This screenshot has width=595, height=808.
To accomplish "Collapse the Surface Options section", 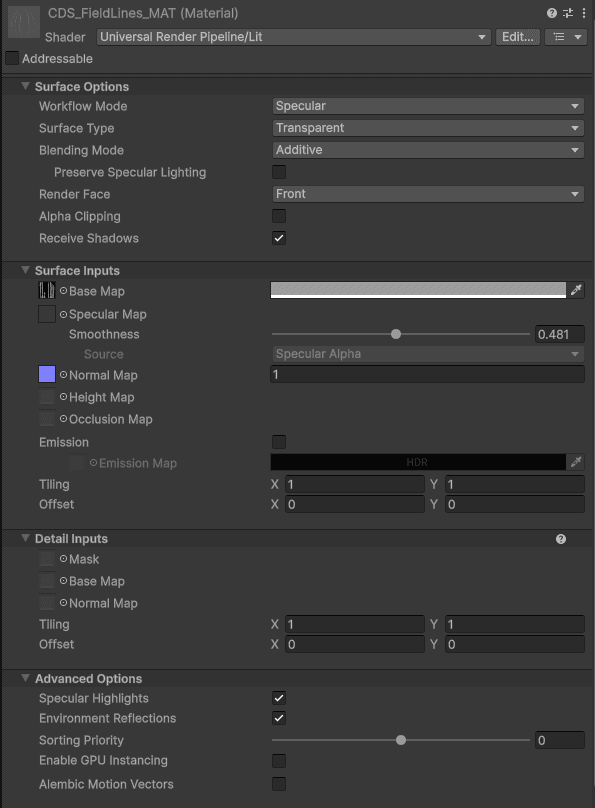I will [25, 86].
